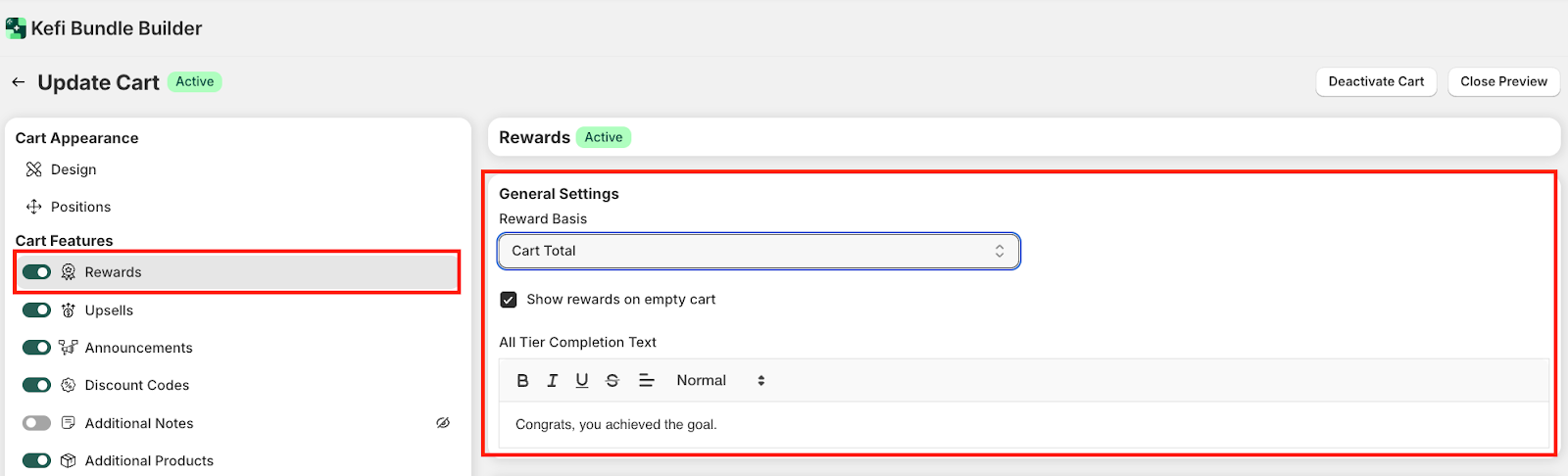Toggle underline formatting in editor toolbar

pos(582,381)
